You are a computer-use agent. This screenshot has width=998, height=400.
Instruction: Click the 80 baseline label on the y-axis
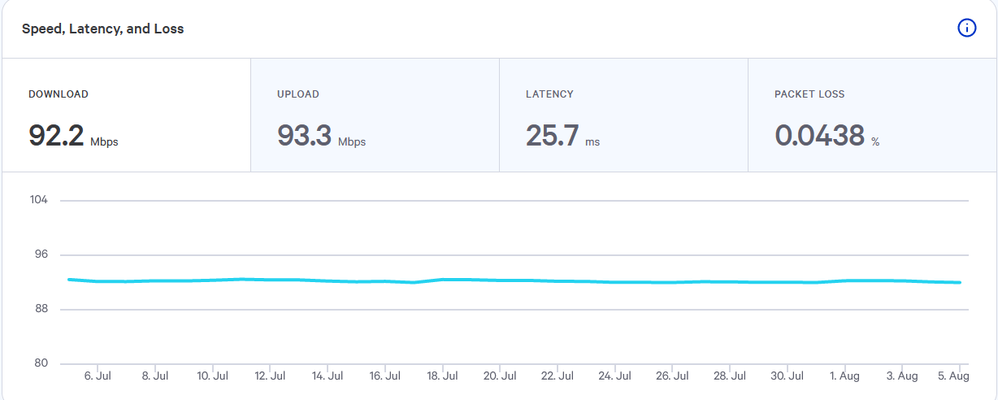tap(40, 364)
